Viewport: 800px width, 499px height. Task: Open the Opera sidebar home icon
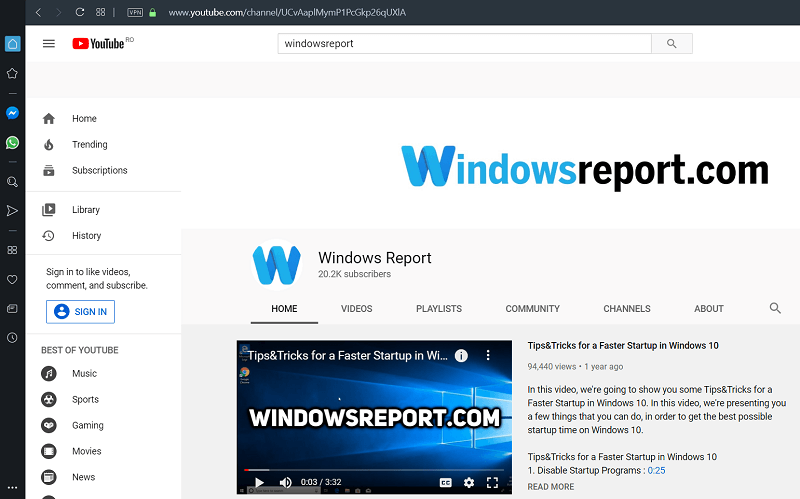[12, 44]
